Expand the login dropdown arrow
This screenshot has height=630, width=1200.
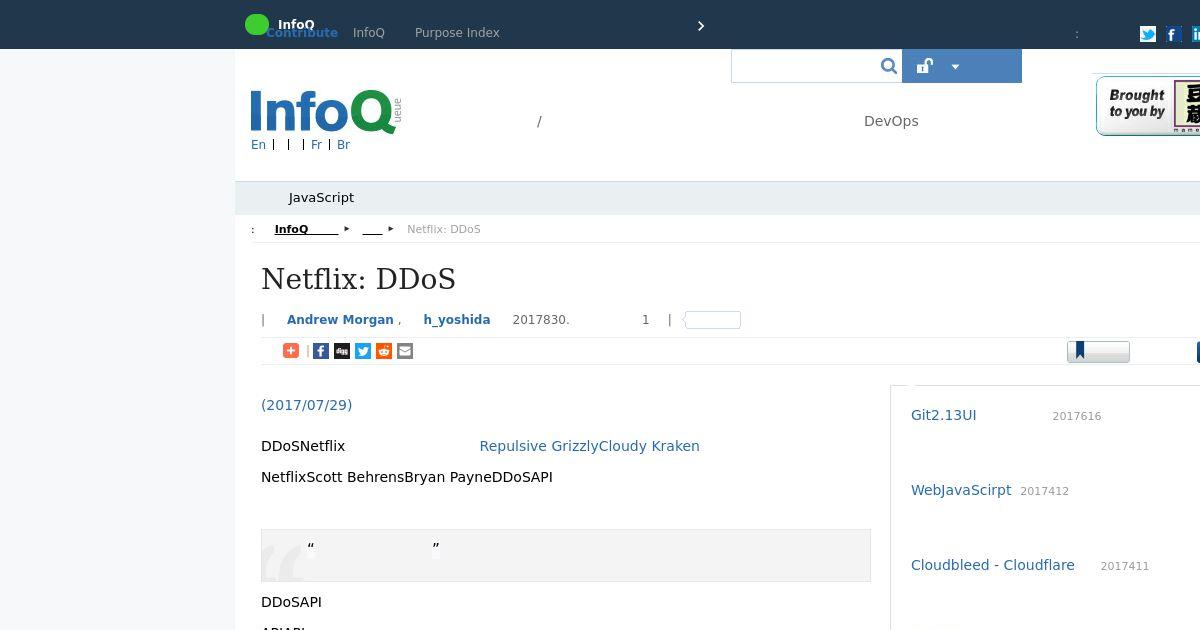point(955,67)
